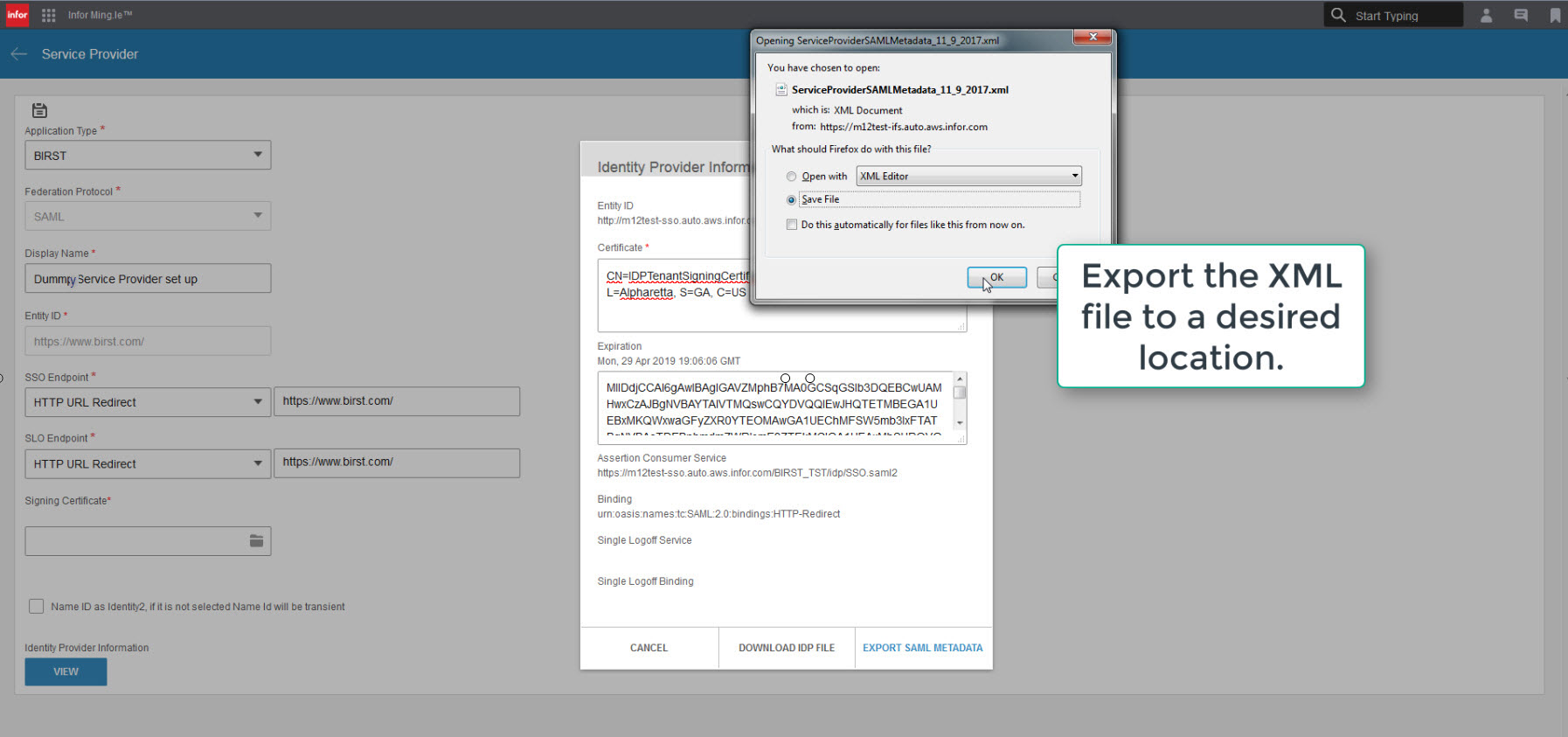The height and width of the screenshot is (737, 1568).
Task: Click the search magnifier icon
Action: point(1338,15)
